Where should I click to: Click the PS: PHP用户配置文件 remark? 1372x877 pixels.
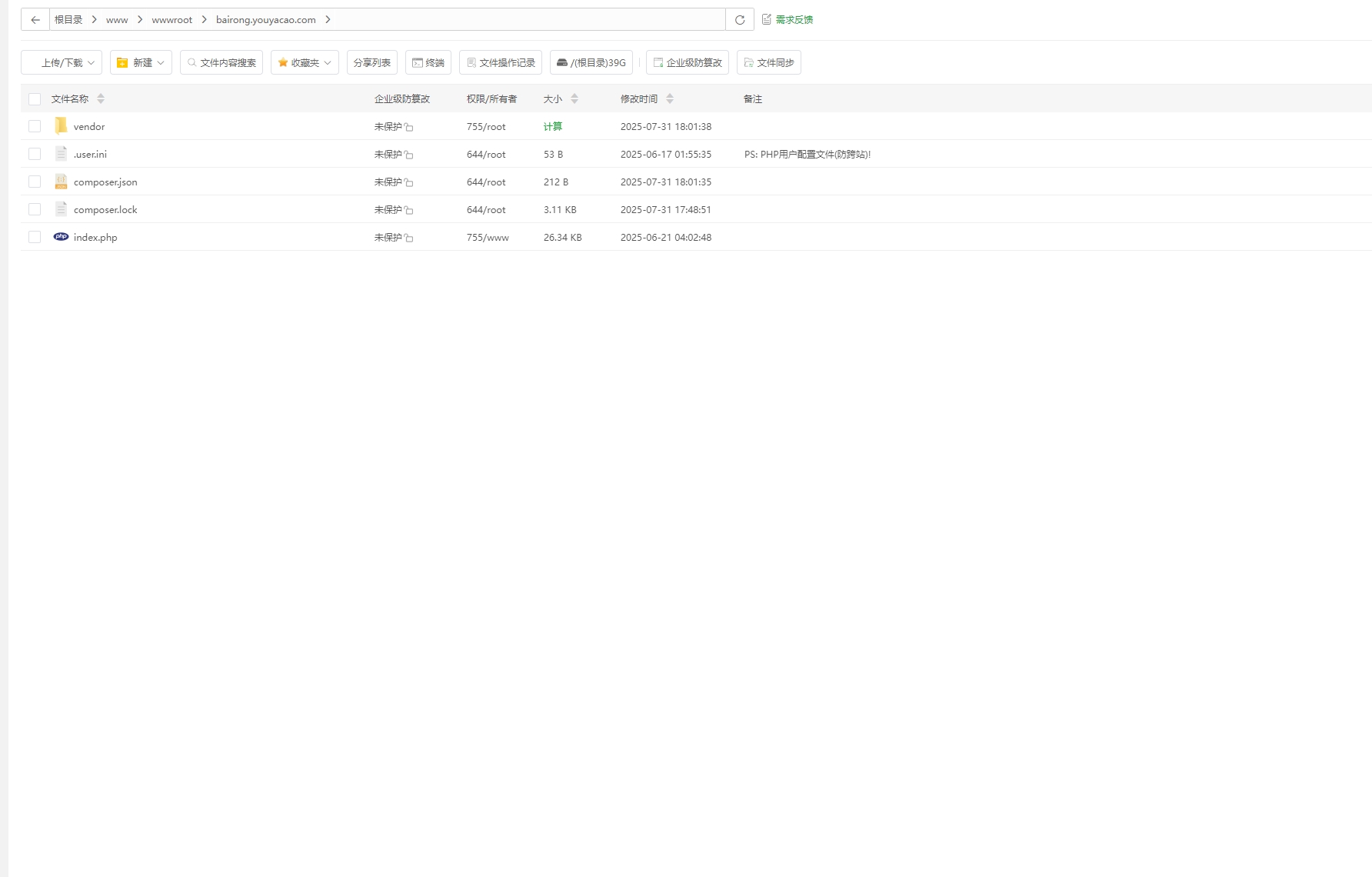(808, 155)
